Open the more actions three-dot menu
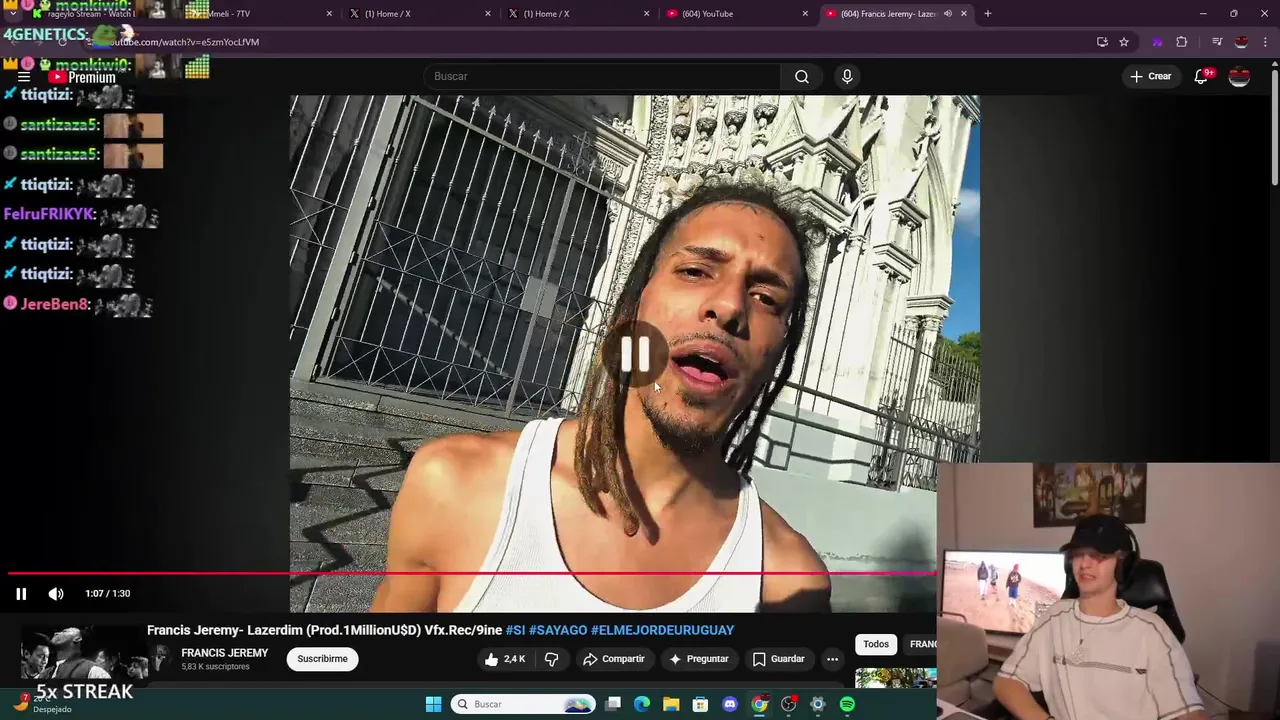Viewport: 1280px width, 720px height. (x=832, y=659)
